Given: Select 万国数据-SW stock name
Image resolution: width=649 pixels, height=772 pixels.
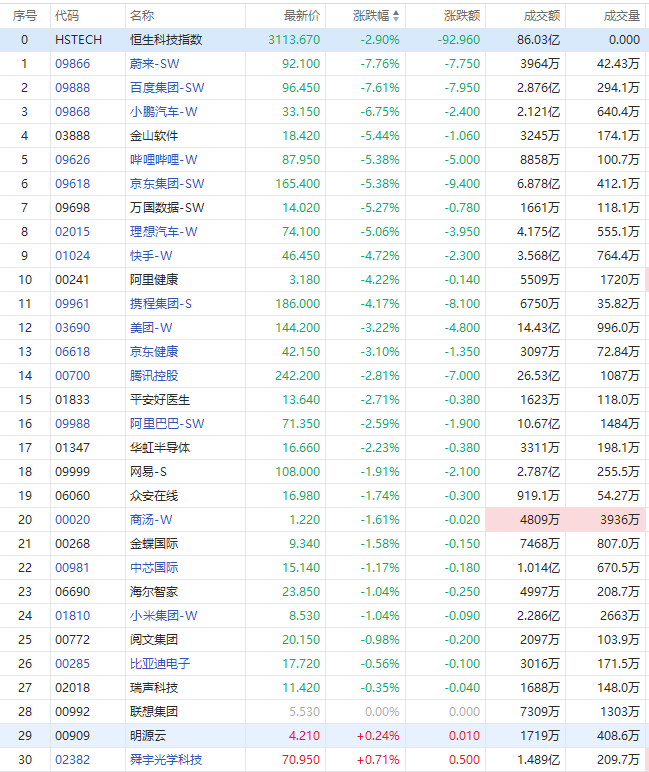Looking at the screenshot, I should (x=167, y=208).
